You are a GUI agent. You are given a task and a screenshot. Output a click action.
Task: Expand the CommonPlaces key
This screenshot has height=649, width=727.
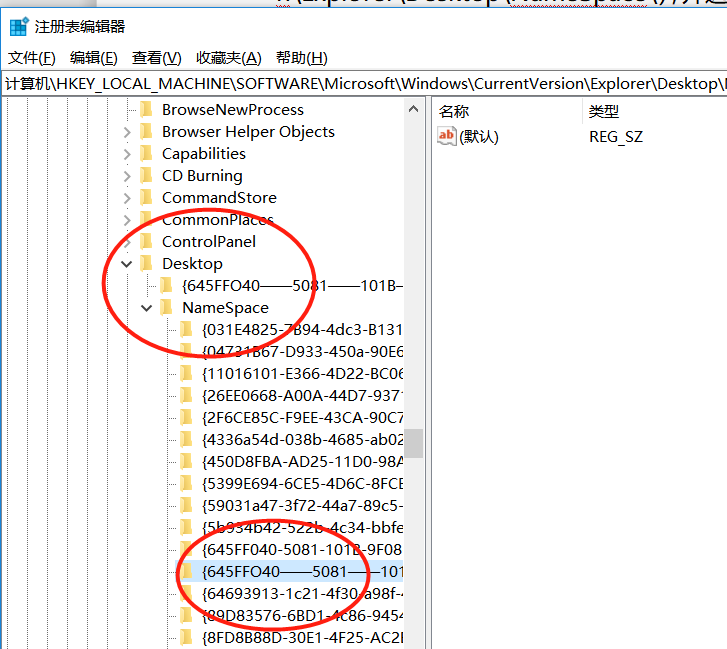coord(127,220)
